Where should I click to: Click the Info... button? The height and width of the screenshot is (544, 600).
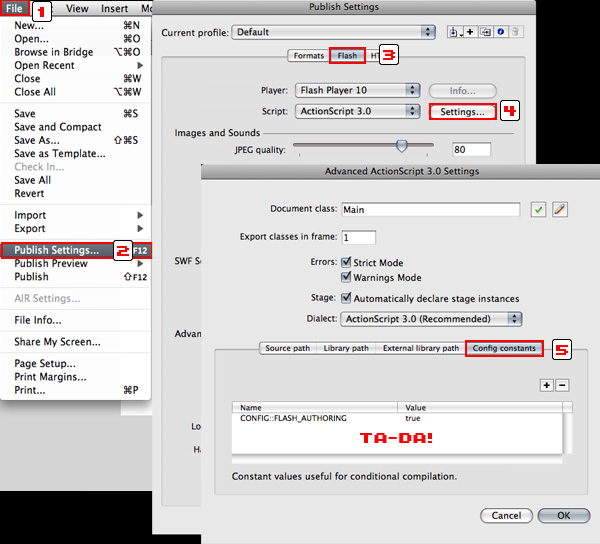462,91
